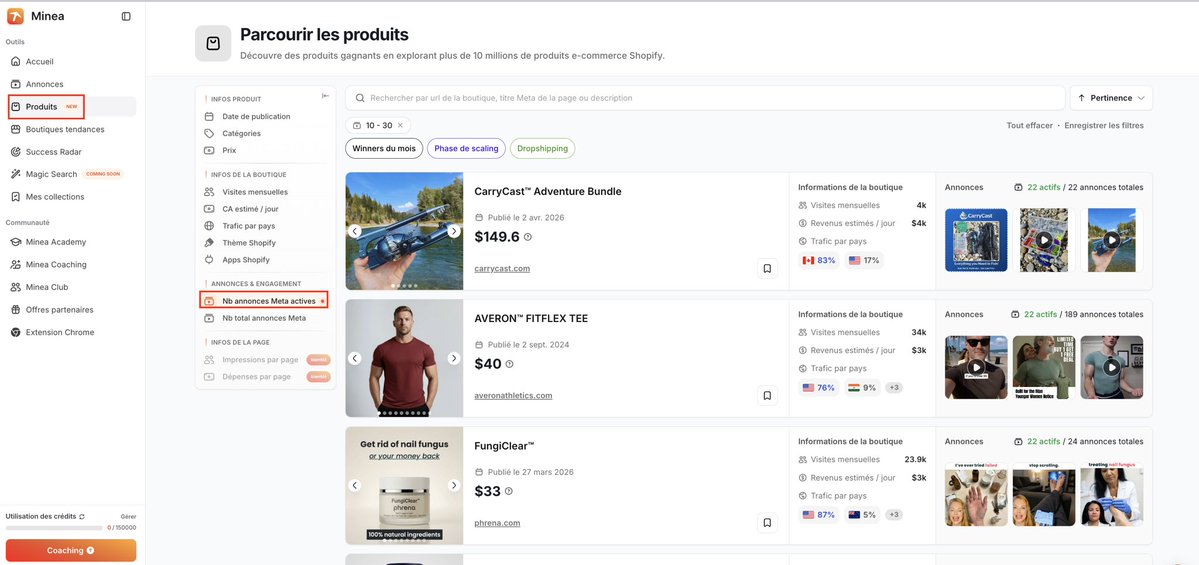Play first AVERON ad video
Viewport: 1199px width, 565px height.
(976, 367)
